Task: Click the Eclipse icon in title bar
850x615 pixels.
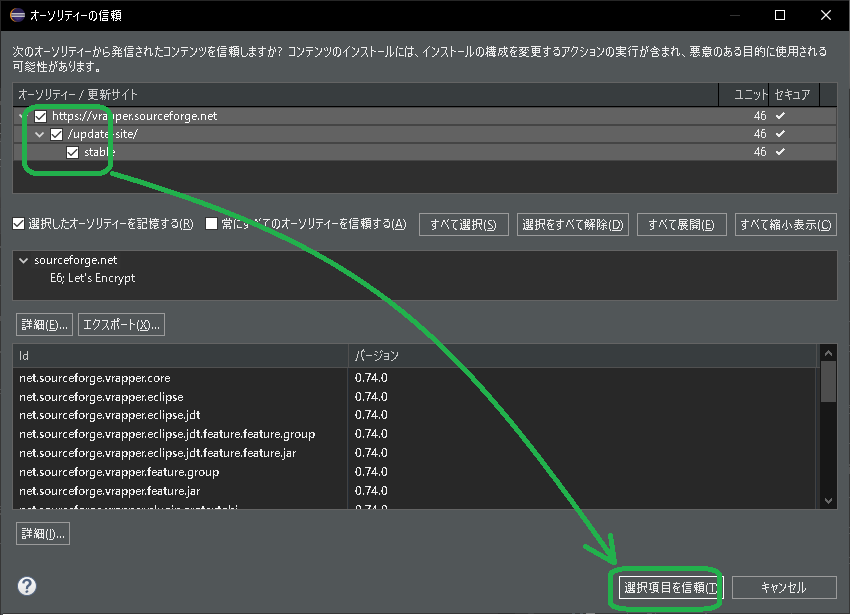Action: (x=17, y=15)
